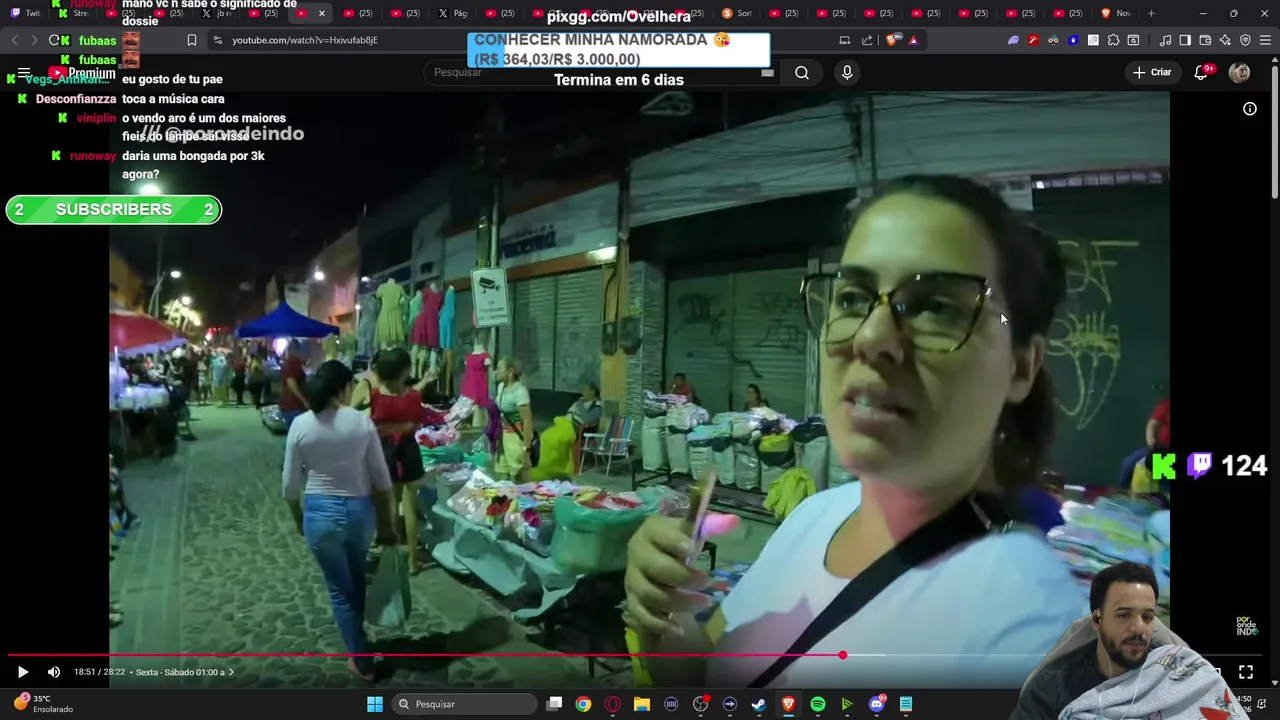Viewport: 1280px width, 720px height.
Task: Open the Criar create menu
Action: click(x=1152, y=72)
